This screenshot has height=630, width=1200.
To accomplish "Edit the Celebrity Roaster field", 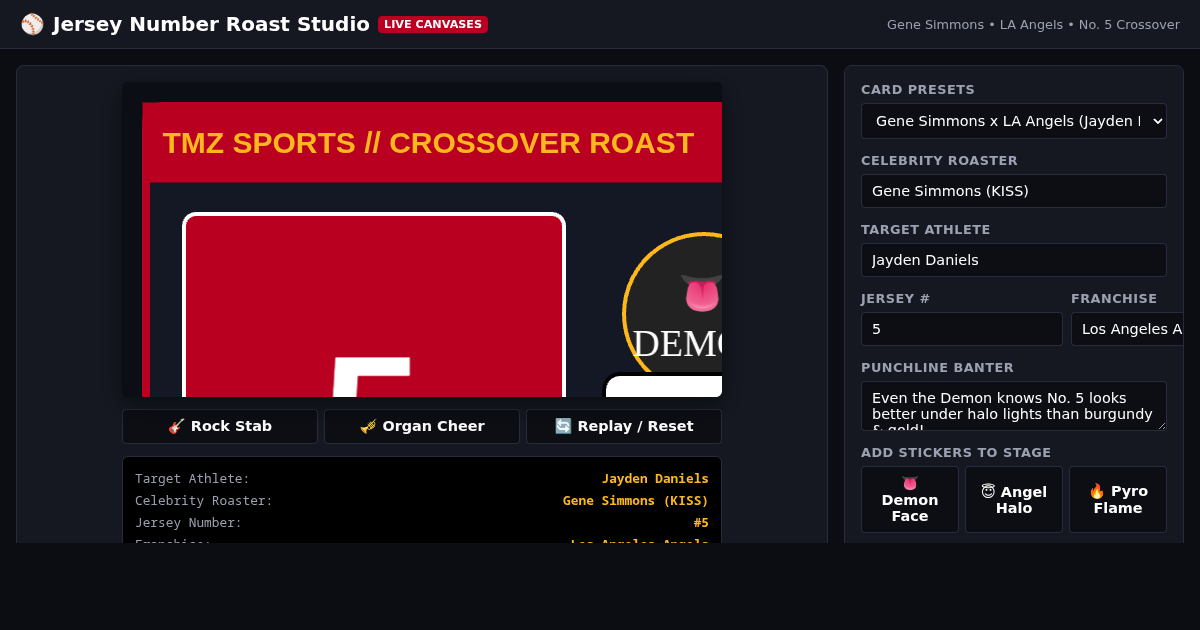I will click(x=1014, y=191).
